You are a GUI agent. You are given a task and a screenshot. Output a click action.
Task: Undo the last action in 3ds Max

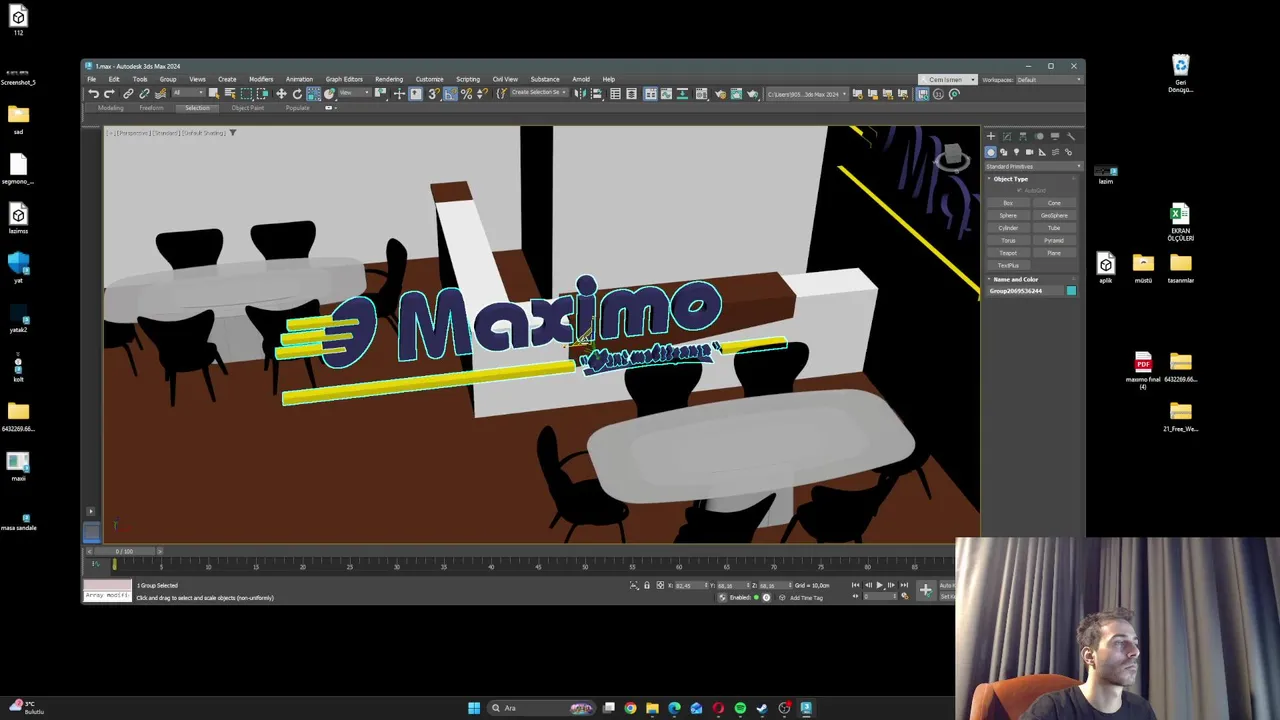93,94
